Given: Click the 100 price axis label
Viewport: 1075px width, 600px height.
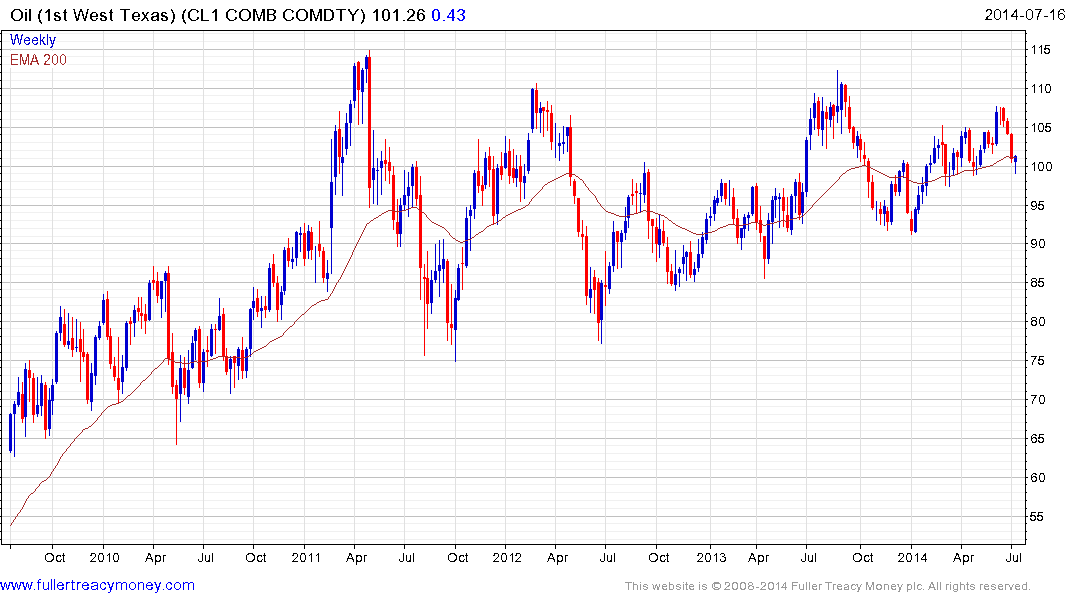Looking at the screenshot, I should coord(1041,167).
